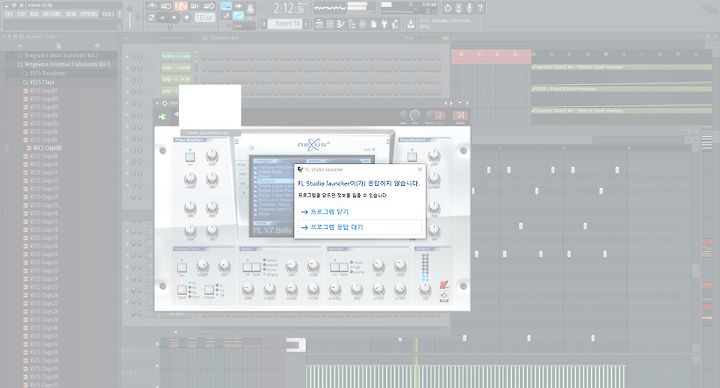Screen dimensions: 720x388
Task: Open the mixer view icon
Action: pyautogui.click(x=362, y=24)
